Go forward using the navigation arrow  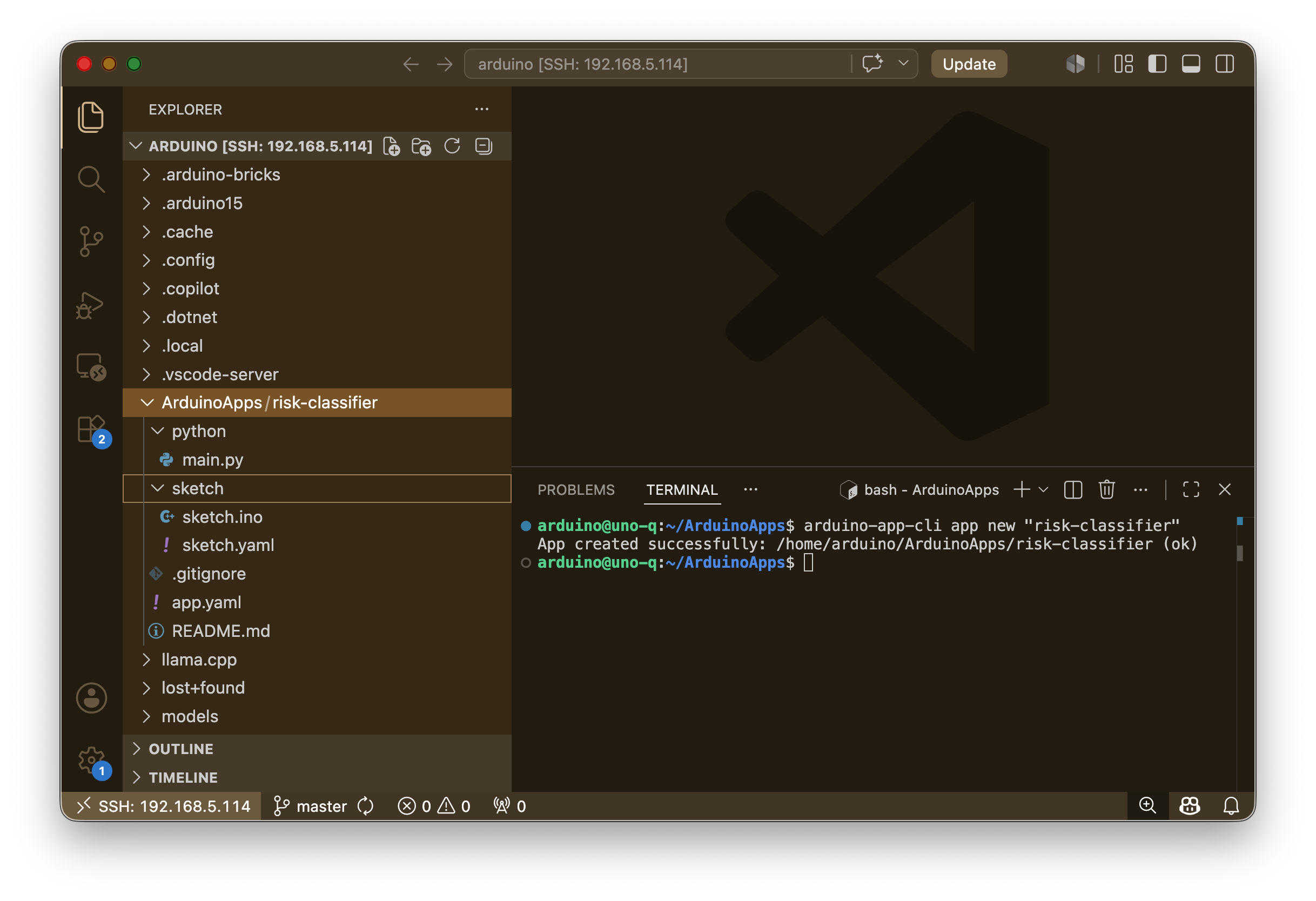click(x=445, y=64)
